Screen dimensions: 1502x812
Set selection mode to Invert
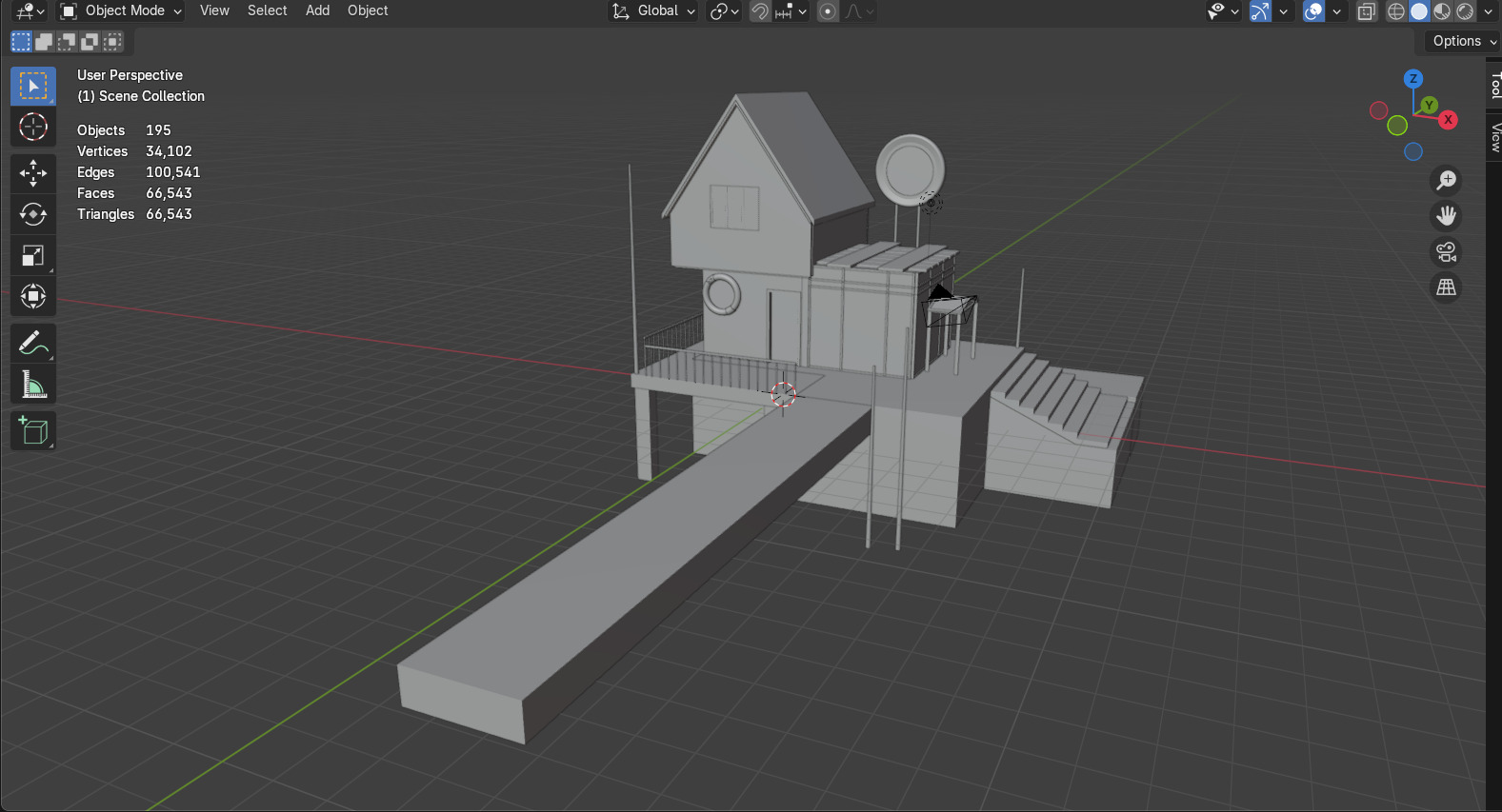click(x=90, y=41)
